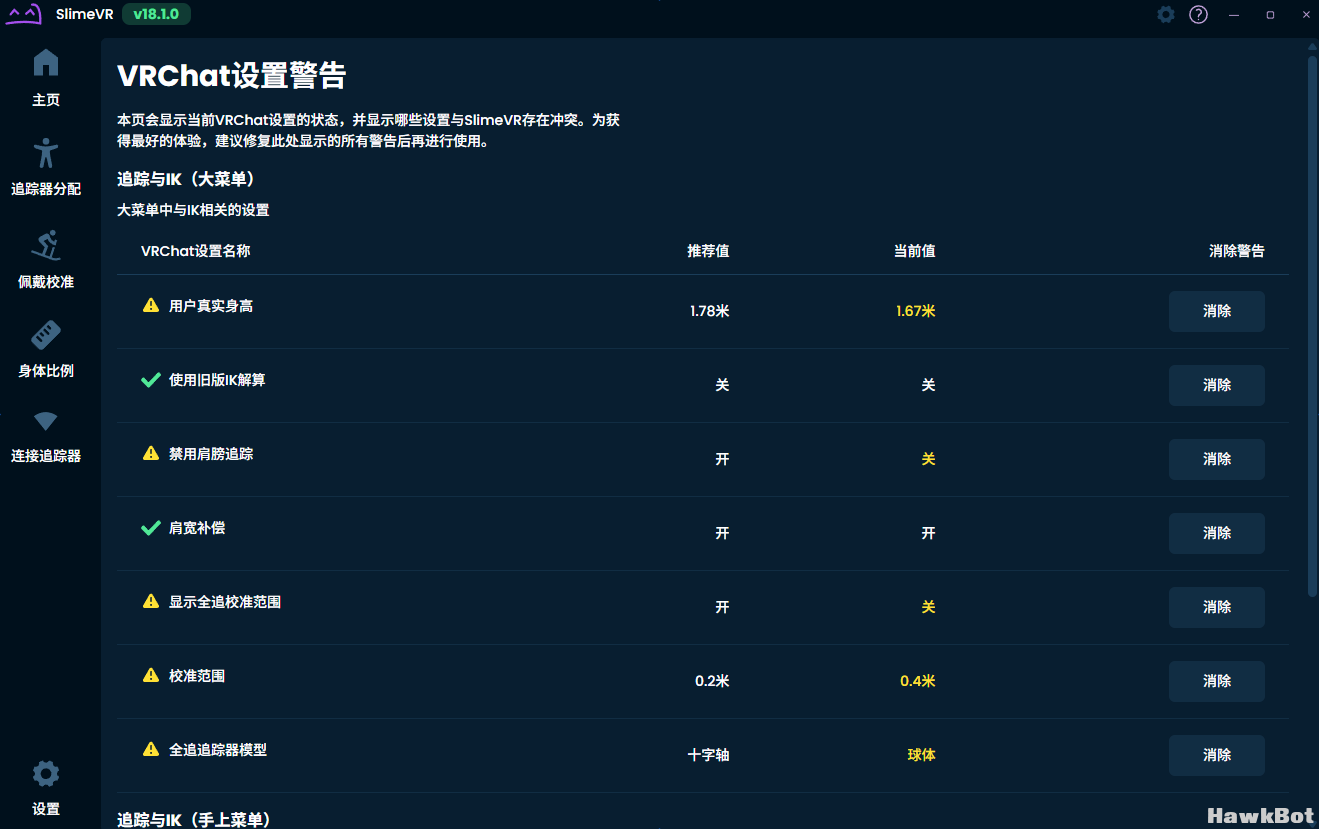Click the current 关 value for 使用旧版IK解算
Image resolution: width=1319 pixels, height=829 pixels.
929,385
